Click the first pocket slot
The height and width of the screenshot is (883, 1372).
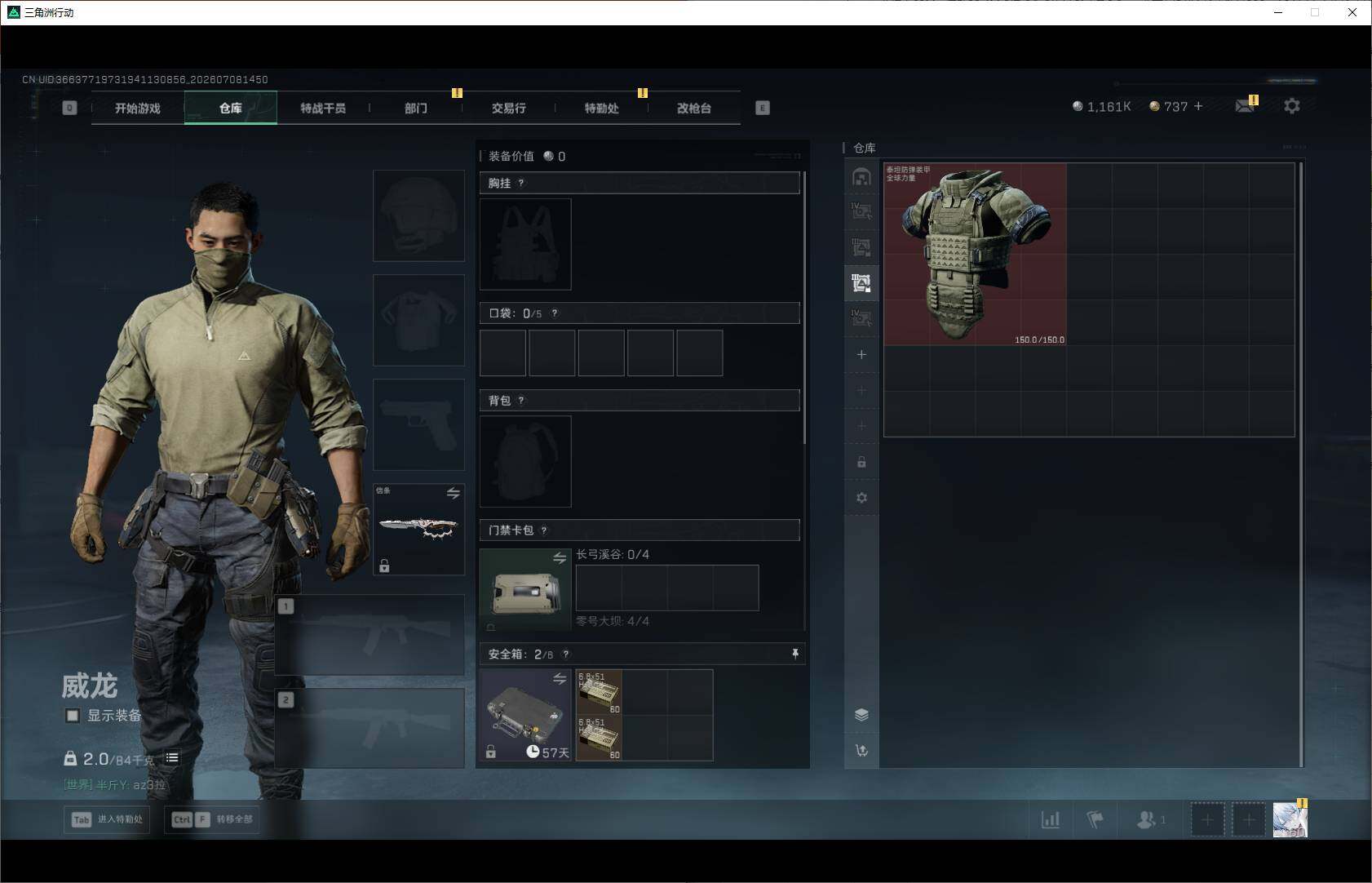click(x=502, y=353)
